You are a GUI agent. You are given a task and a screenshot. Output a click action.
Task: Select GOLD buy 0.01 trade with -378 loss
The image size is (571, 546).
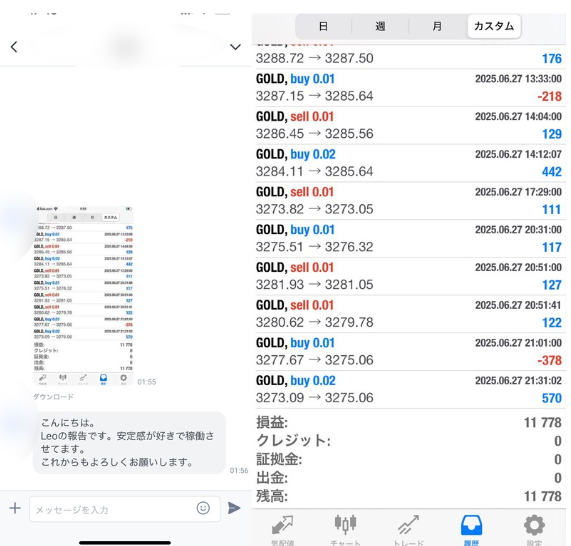tap(409, 351)
